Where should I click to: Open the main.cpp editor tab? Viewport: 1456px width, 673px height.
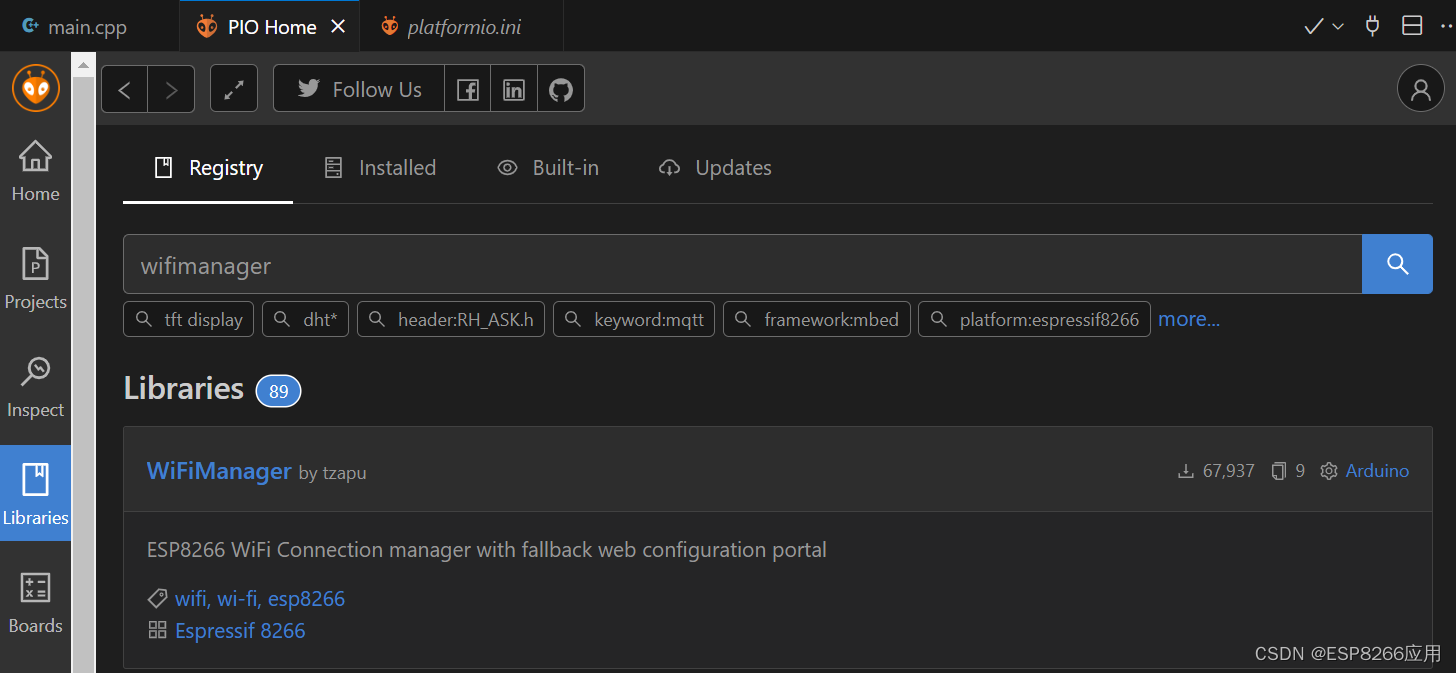88,27
